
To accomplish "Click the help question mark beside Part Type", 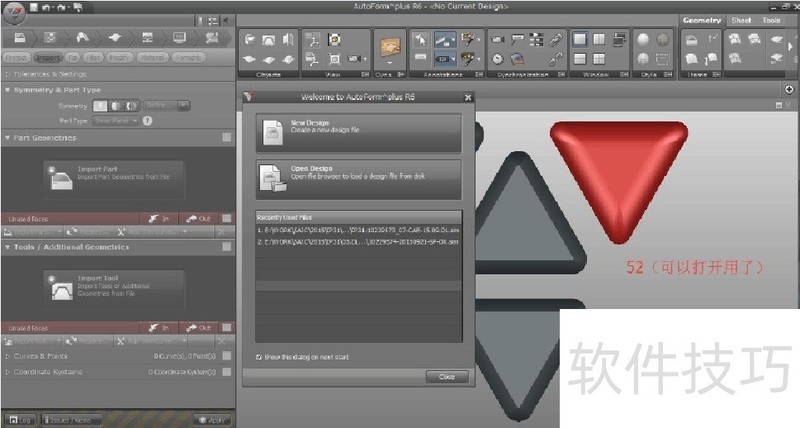I will pos(147,121).
